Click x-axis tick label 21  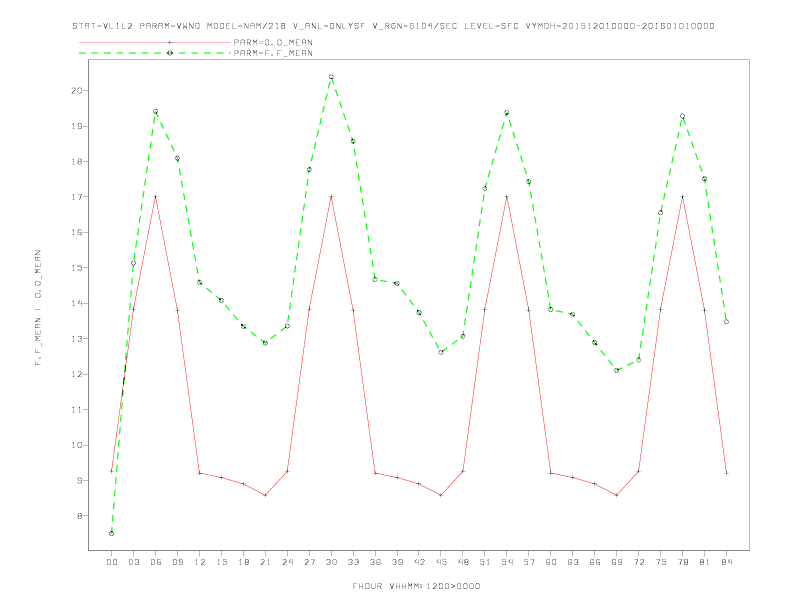click(265, 562)
